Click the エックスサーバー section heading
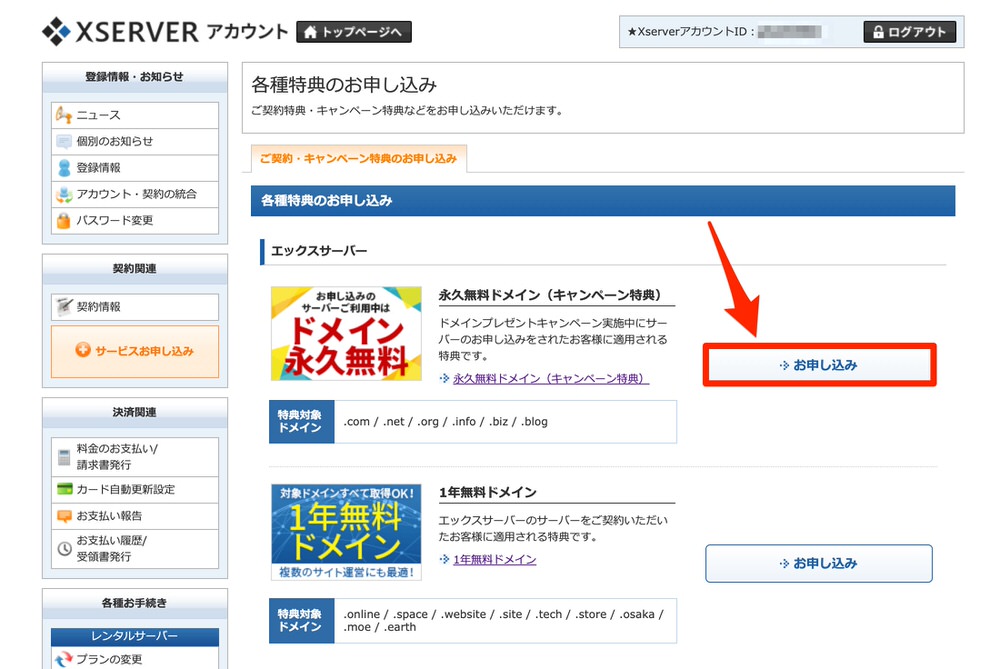Screen dimensions: 1000x669 pyautogui.click(x=319, y=251)
